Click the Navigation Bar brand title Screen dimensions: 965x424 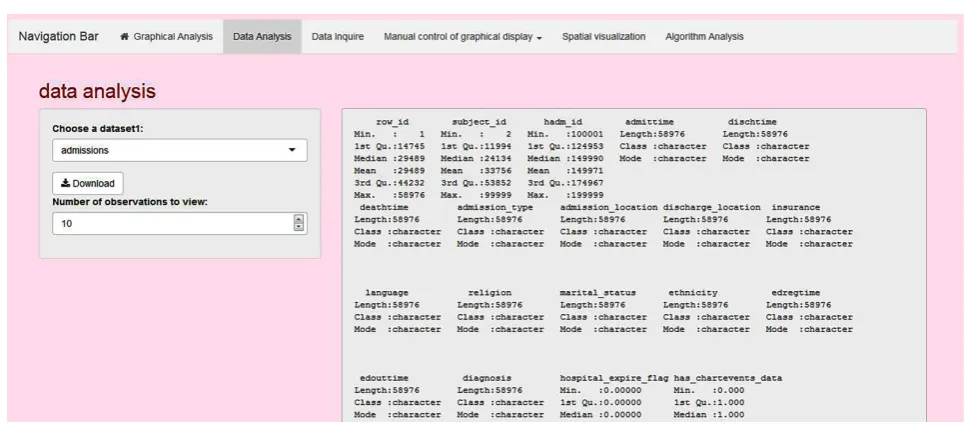(x=58, y=36)
